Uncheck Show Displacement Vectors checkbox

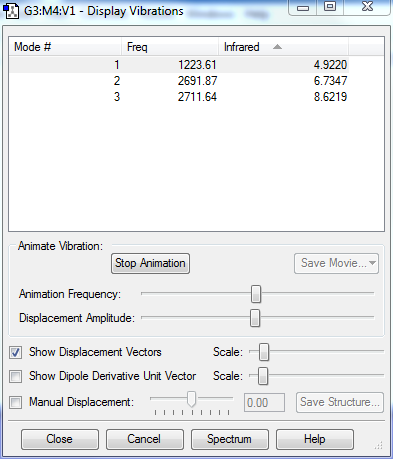[16, 352]
